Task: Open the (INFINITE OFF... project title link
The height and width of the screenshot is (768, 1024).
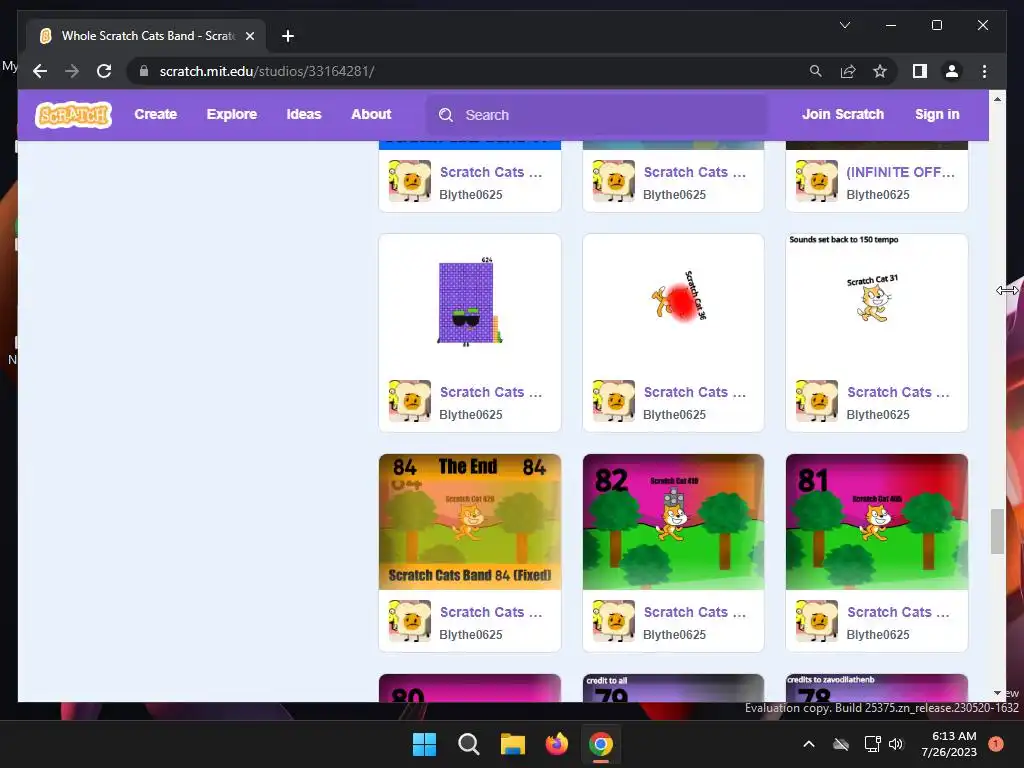Action: click(901, 172)
